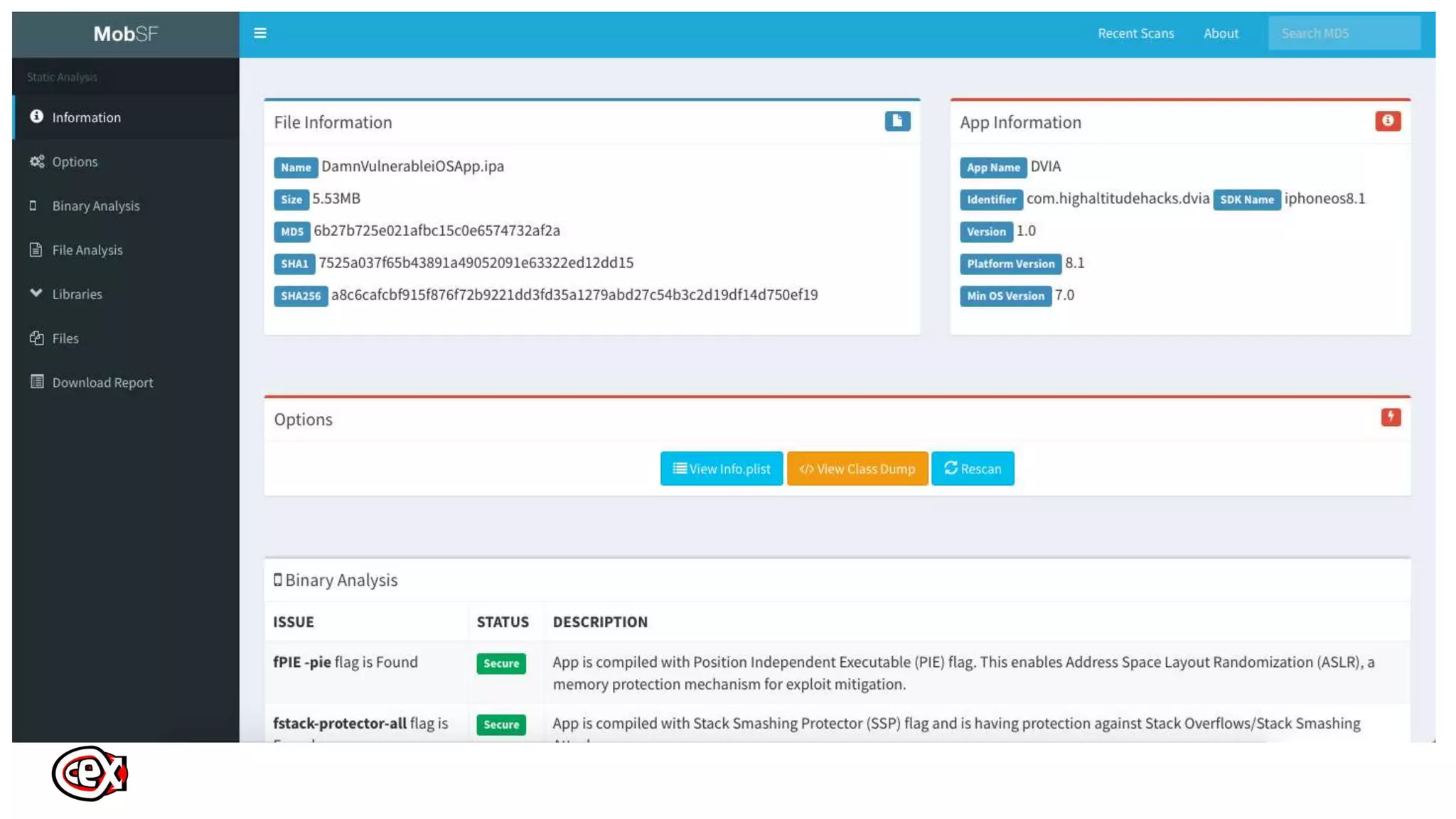
Task: Click the size value 5.53MB
Action: pos(336,198)
